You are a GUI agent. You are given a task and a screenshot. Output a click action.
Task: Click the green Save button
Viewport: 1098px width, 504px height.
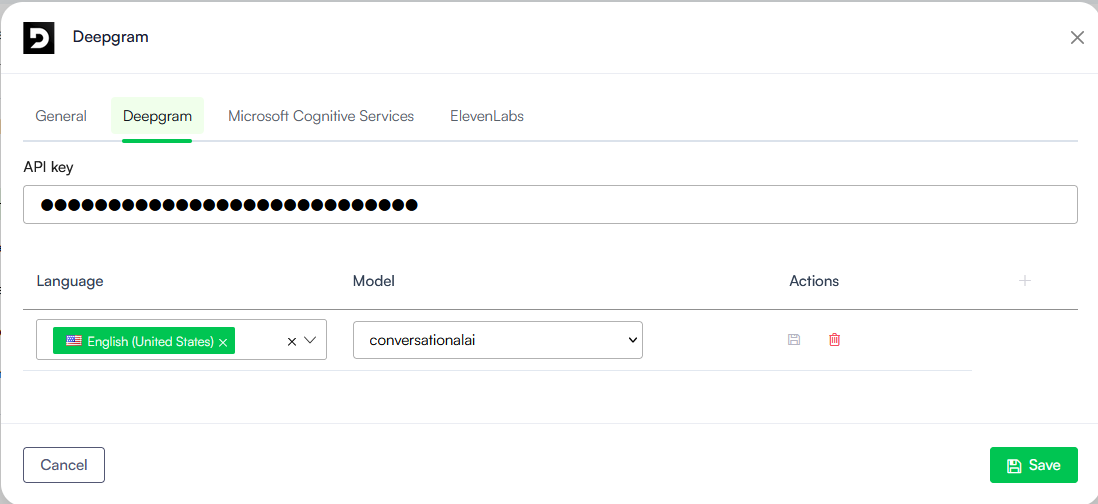click(x=1033, y=465)
